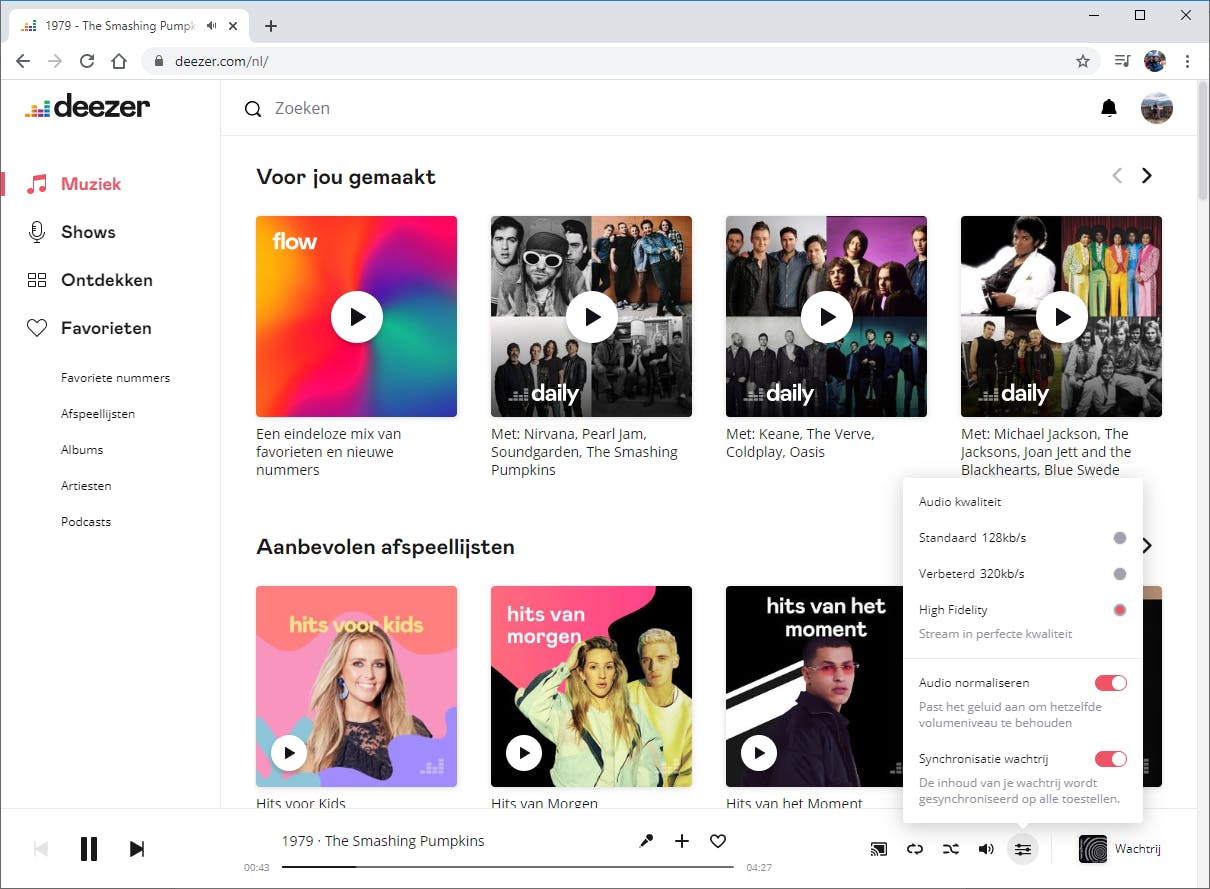Open the Hits van Morgen title
Image resolution: width=1210 pixels, height=889 pixels.
click(544, 803)
